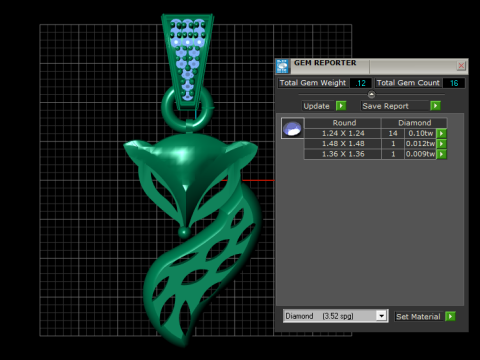
Task: Click the Total Gem Weight label
Action: 313,83
